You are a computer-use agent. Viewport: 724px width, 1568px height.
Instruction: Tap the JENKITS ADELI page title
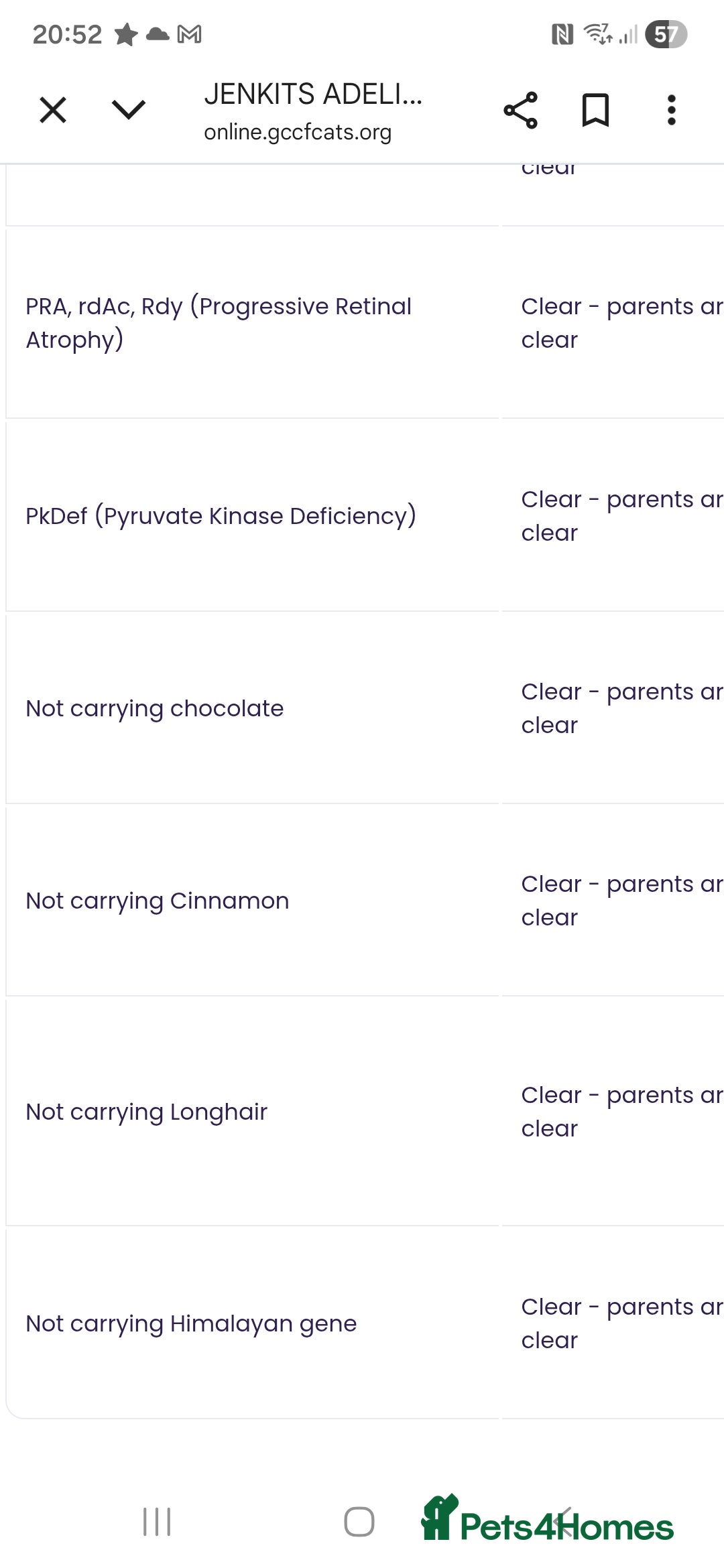click(x=313, y=94)
